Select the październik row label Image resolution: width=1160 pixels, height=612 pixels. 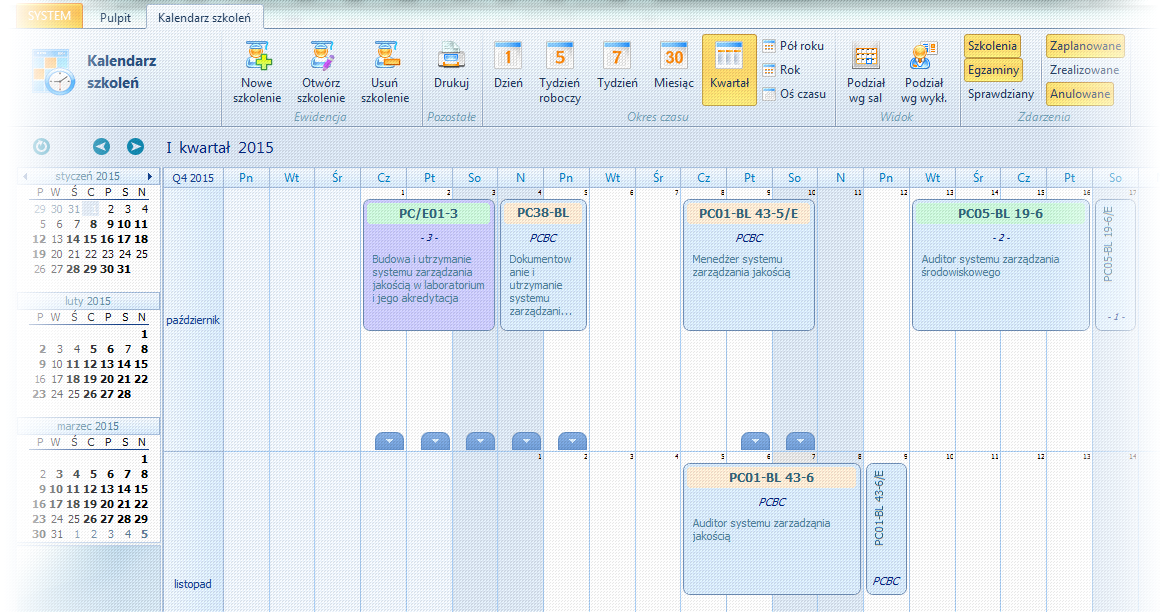193,320
